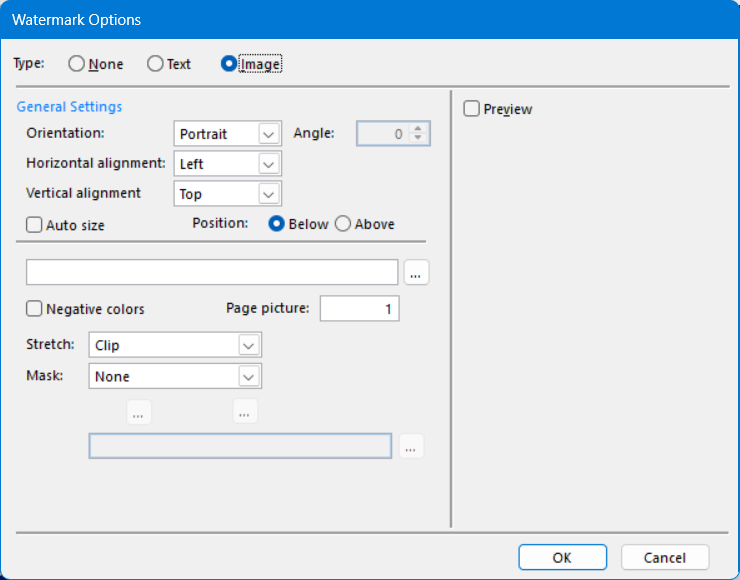740x580 pixels.
Task: Enable the Preview checkbox
Action: (472, 109)
